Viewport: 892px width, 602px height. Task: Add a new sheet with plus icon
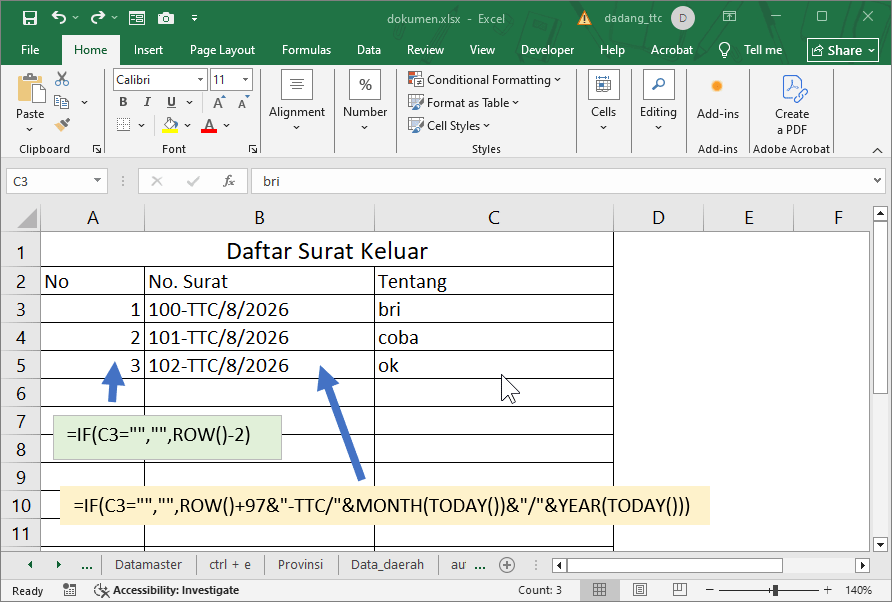pyautogui.click(x=507, y=564)
